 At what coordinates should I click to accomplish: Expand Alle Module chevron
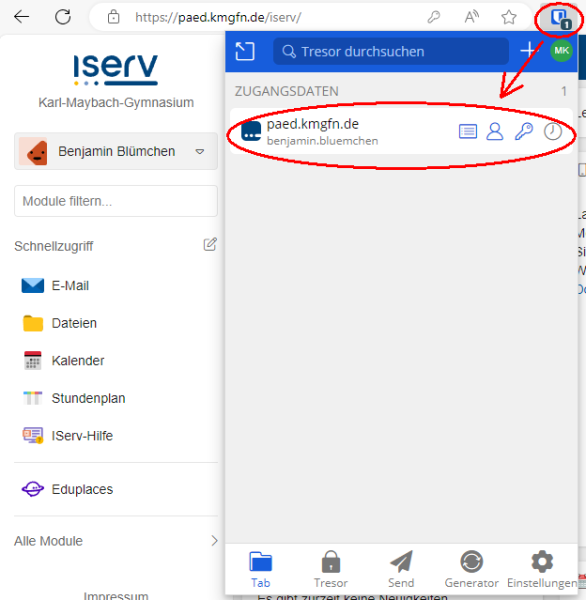point(214,541)
